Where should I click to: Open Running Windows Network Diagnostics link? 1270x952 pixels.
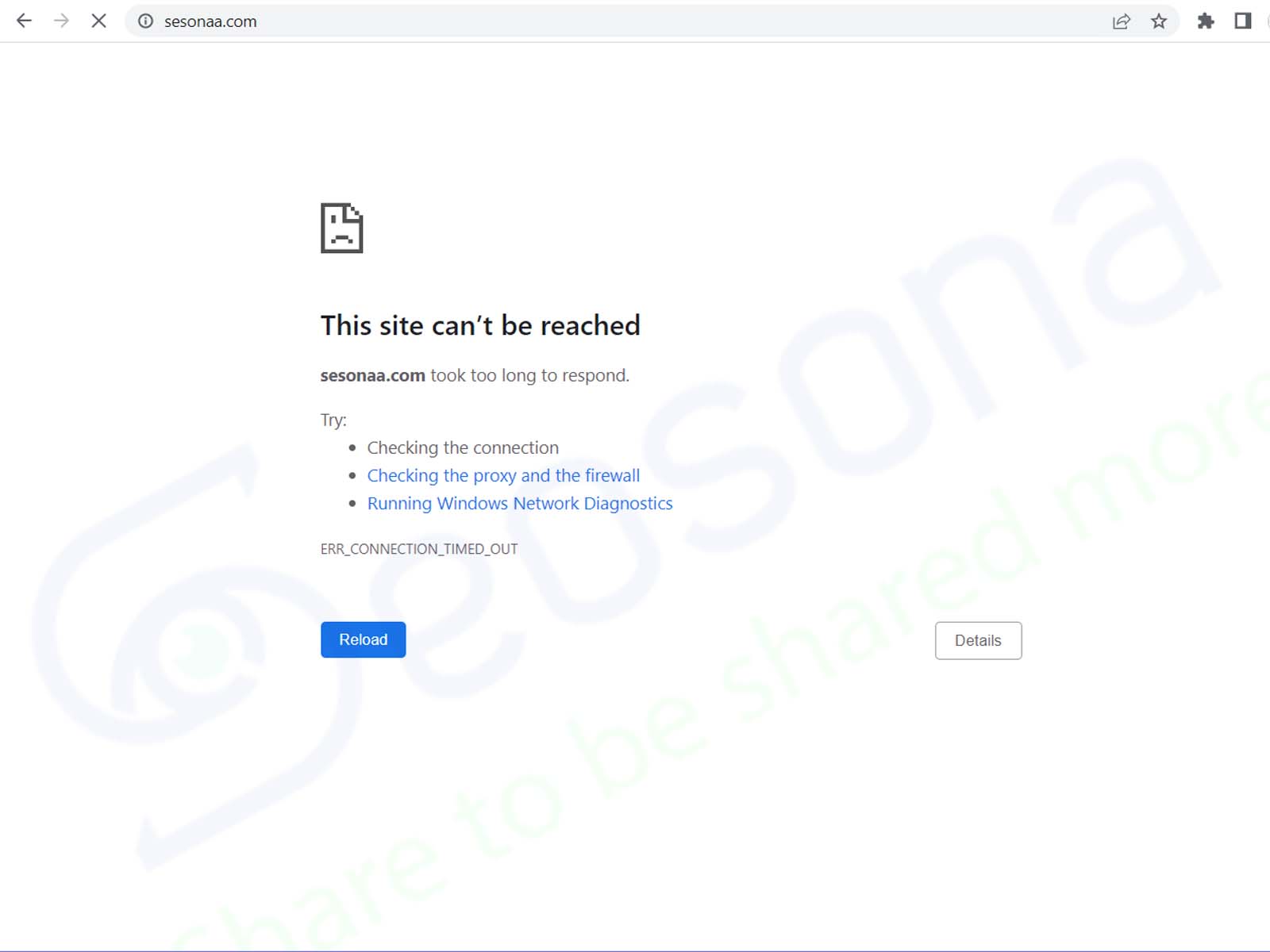[520, 503]
